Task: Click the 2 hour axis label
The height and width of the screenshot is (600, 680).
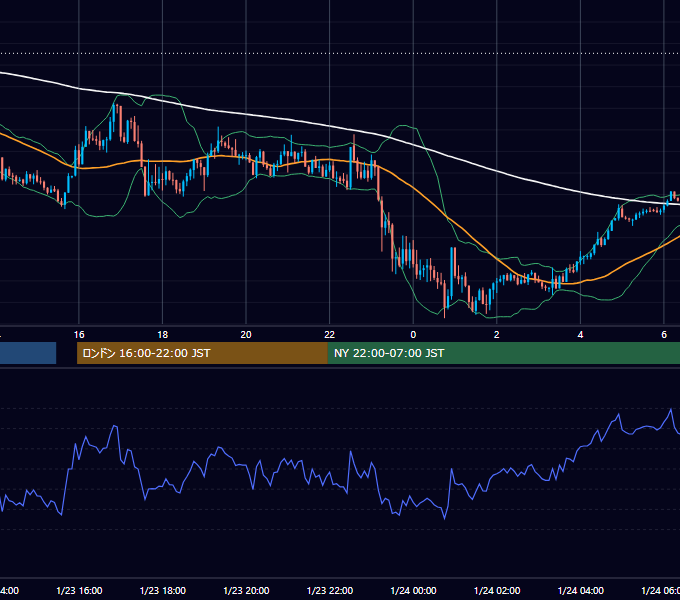Action: [497, 335]
